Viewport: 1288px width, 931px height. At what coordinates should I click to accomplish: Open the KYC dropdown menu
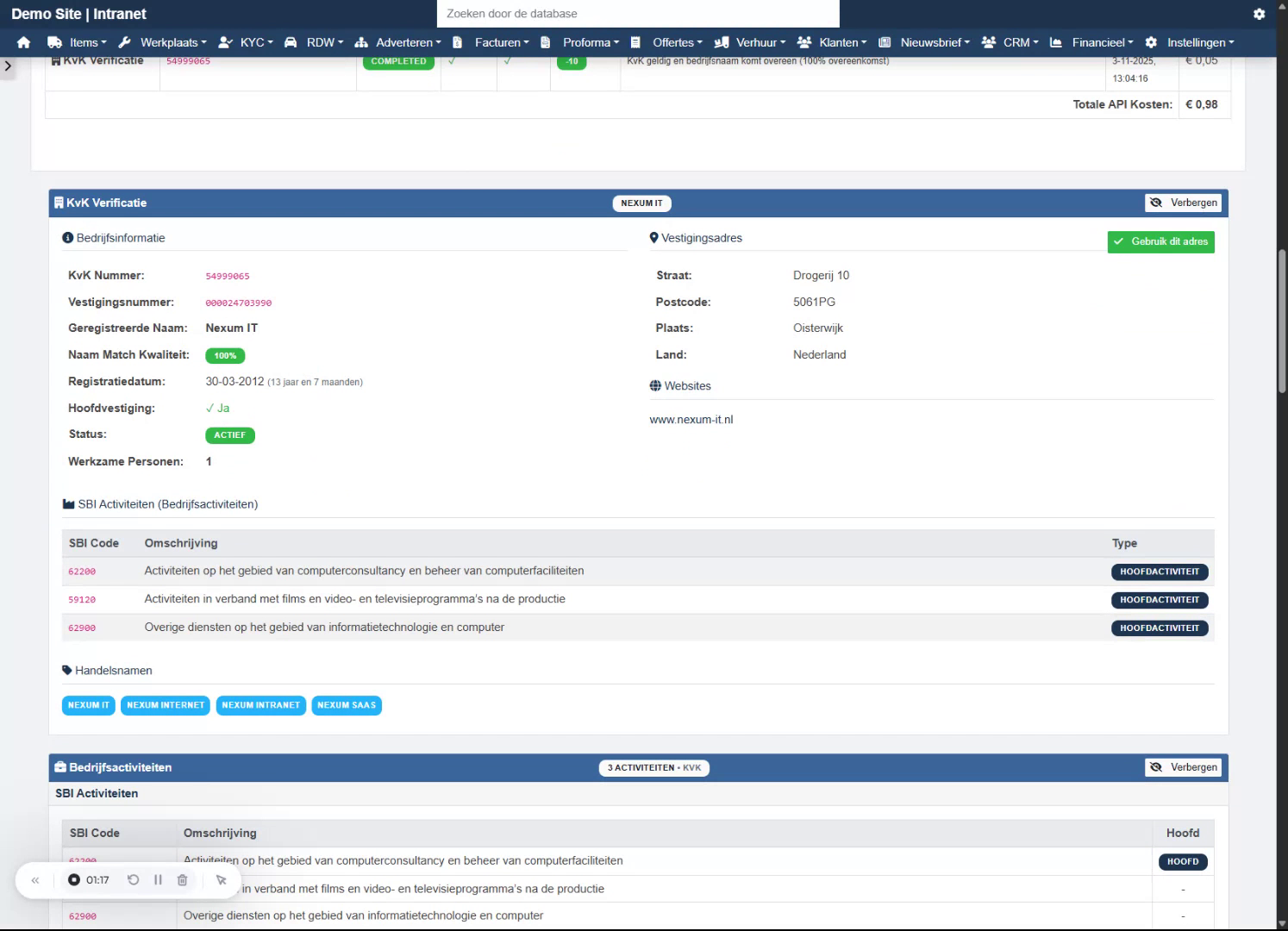click(x=257, y=42)
